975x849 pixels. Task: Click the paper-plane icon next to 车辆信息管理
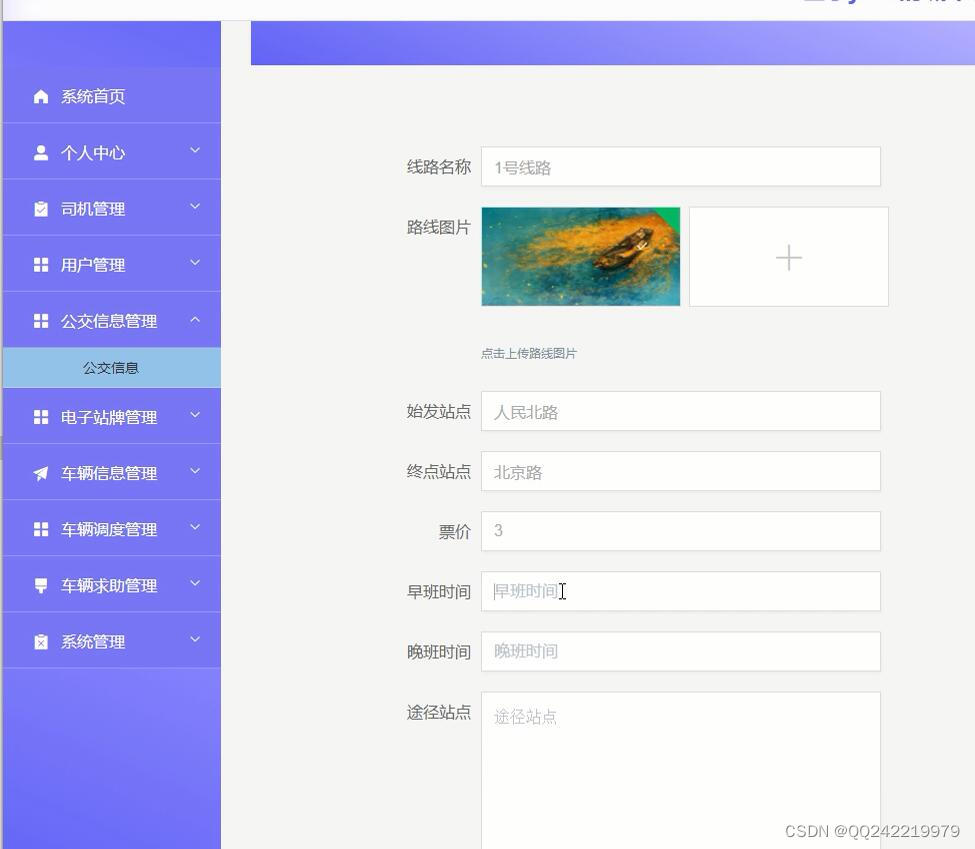coord(40,472)
